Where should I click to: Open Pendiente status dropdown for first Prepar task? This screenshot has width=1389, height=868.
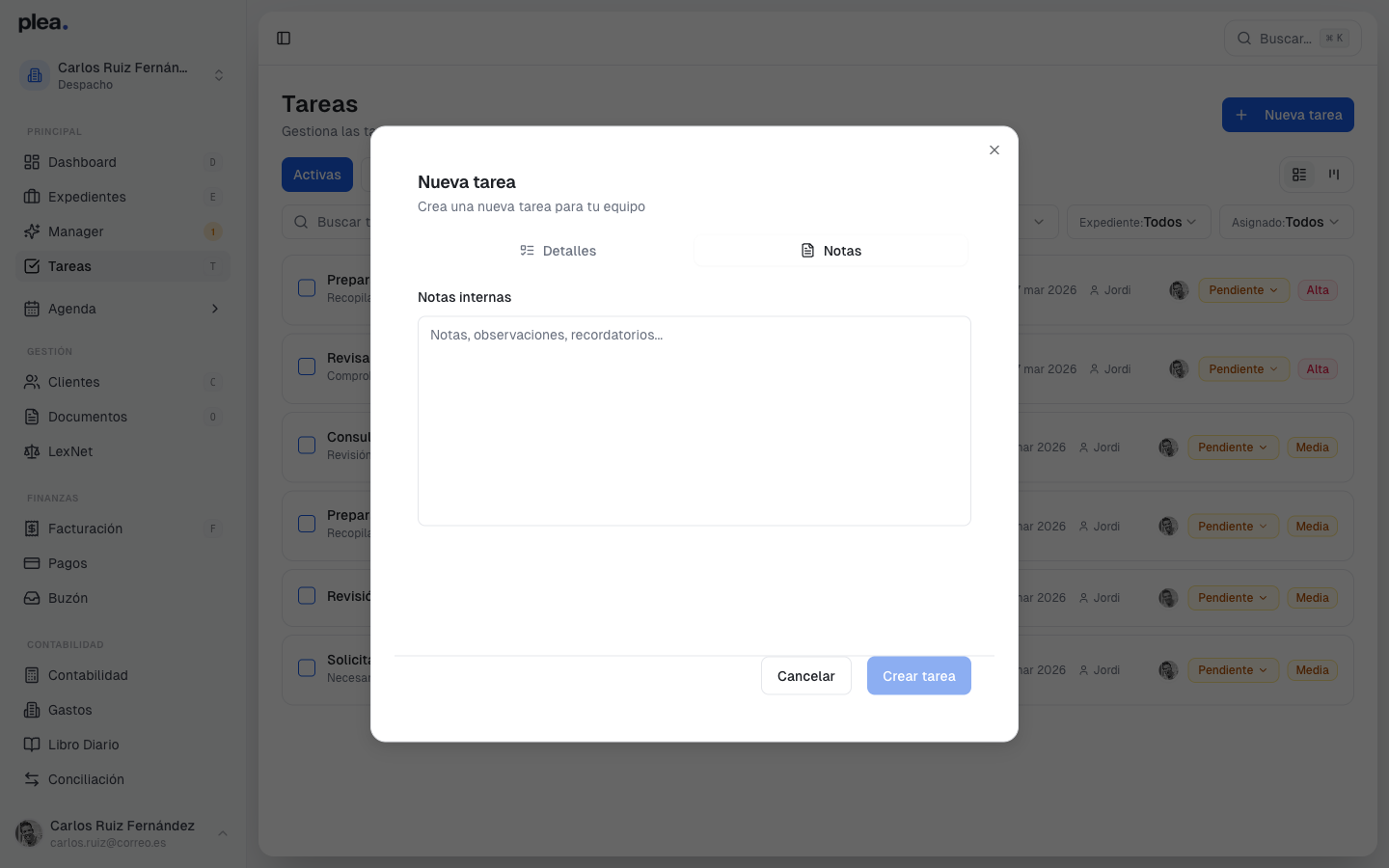tap(1243, 290)
